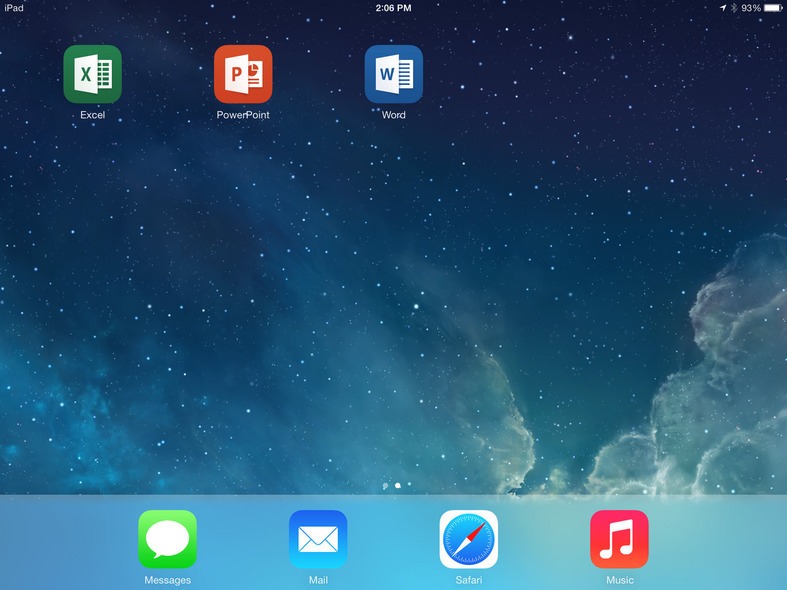Click the "Safari" label in dock

point(468,580)
